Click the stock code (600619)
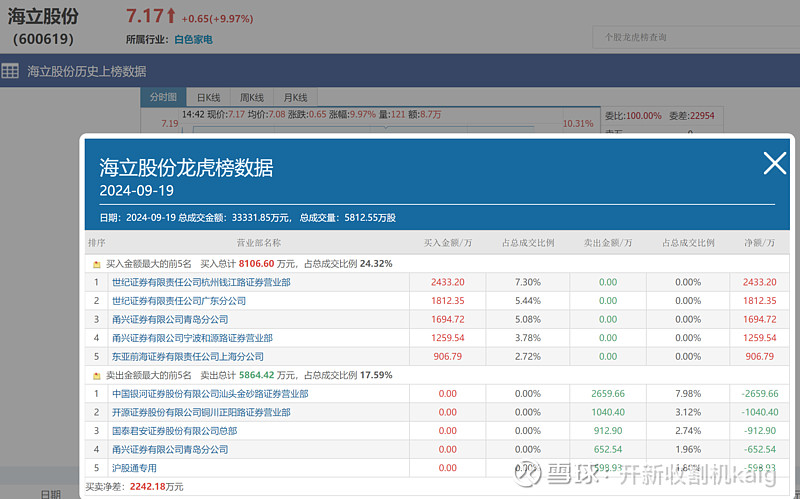800x499 pixels. tap(43, 39)
